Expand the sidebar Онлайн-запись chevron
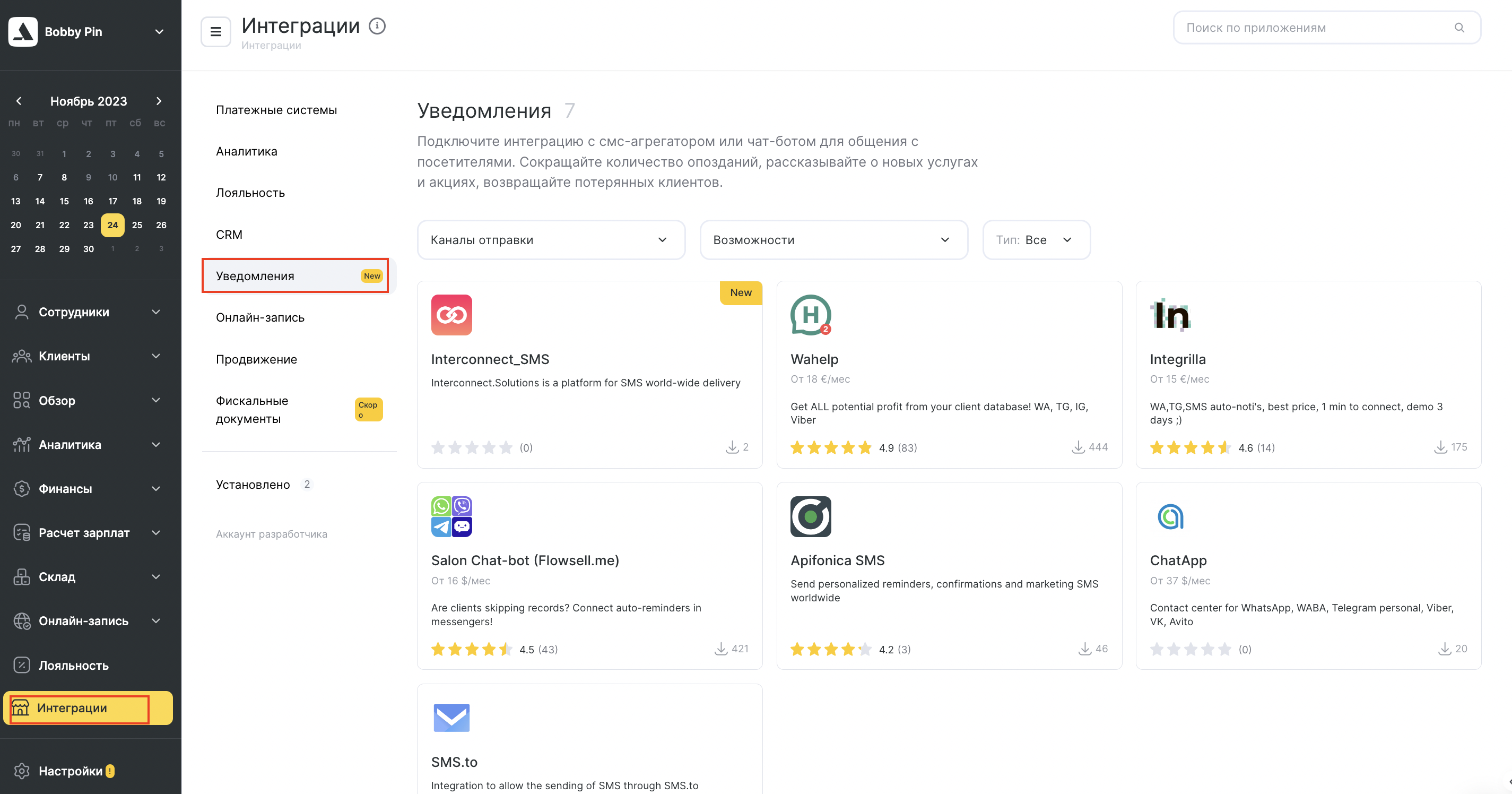 coord(156,621)
